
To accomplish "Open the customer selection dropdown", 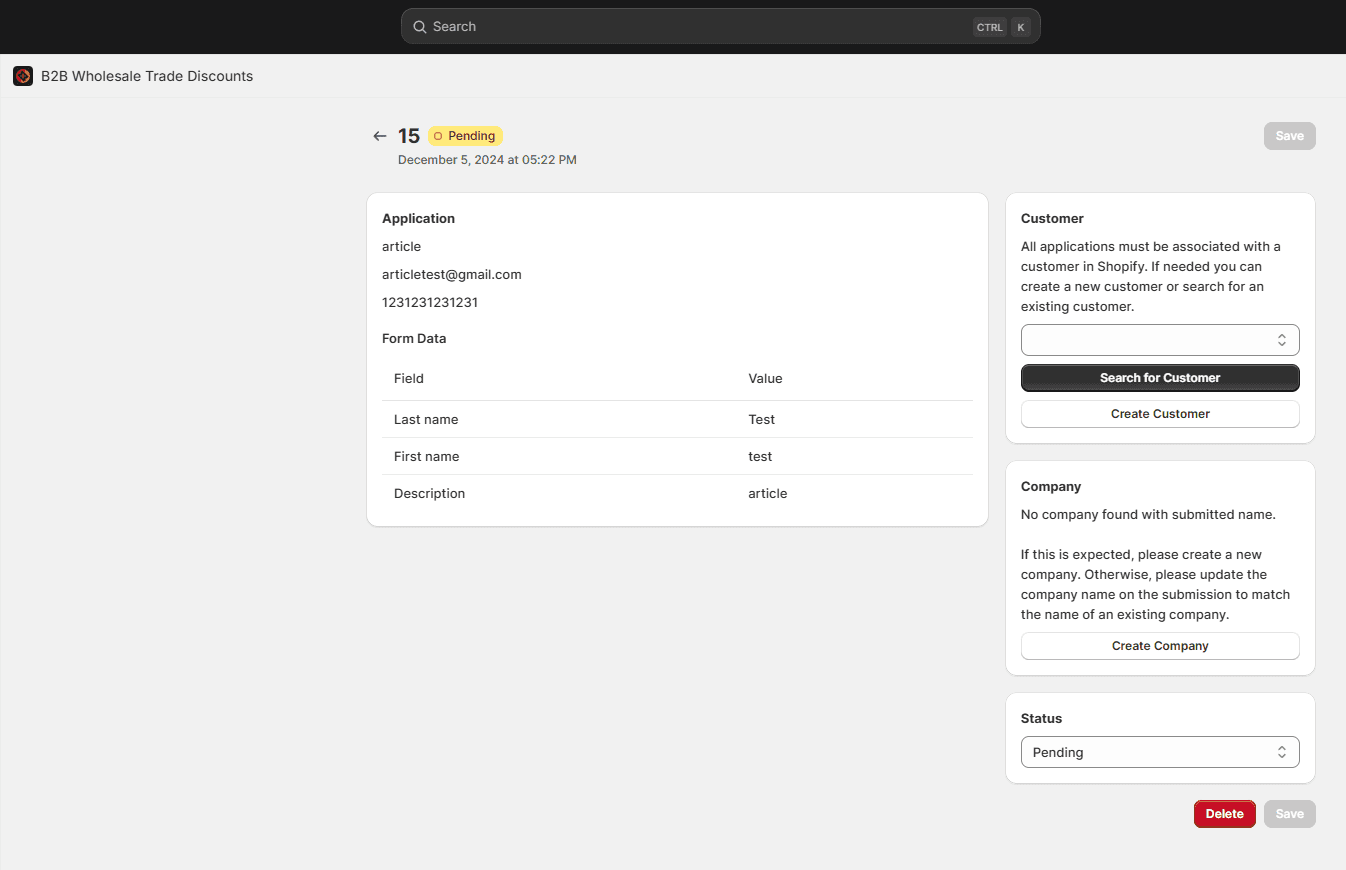I will 1160,340.
